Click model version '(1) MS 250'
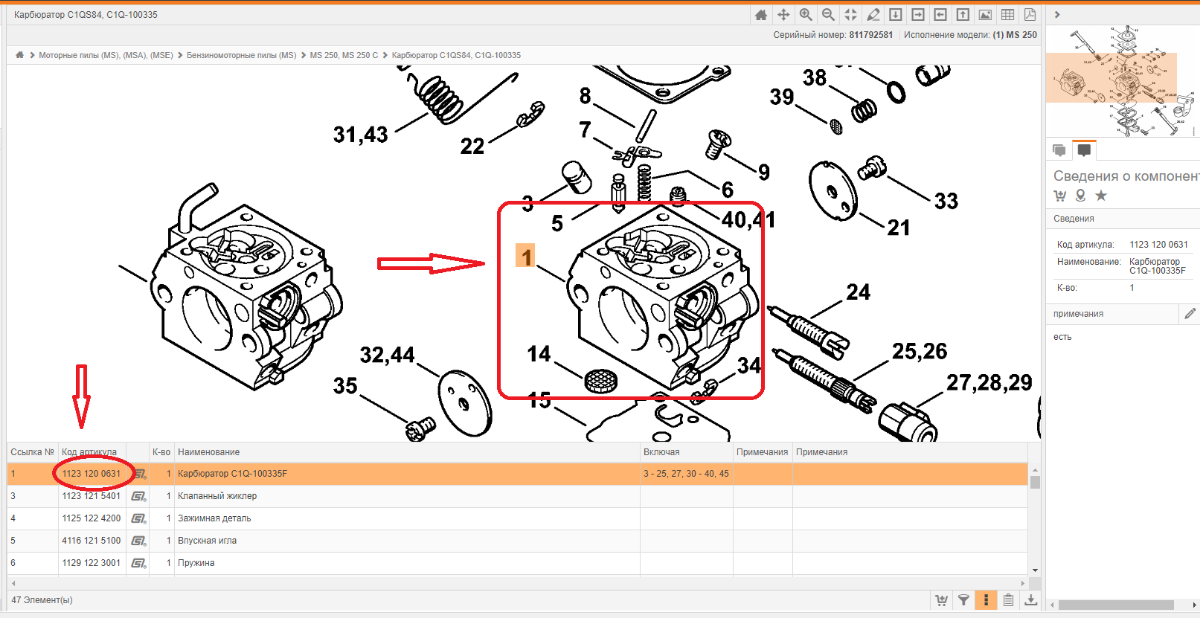Screen dimensions: 1200x618 click(x=1014, y=34)
